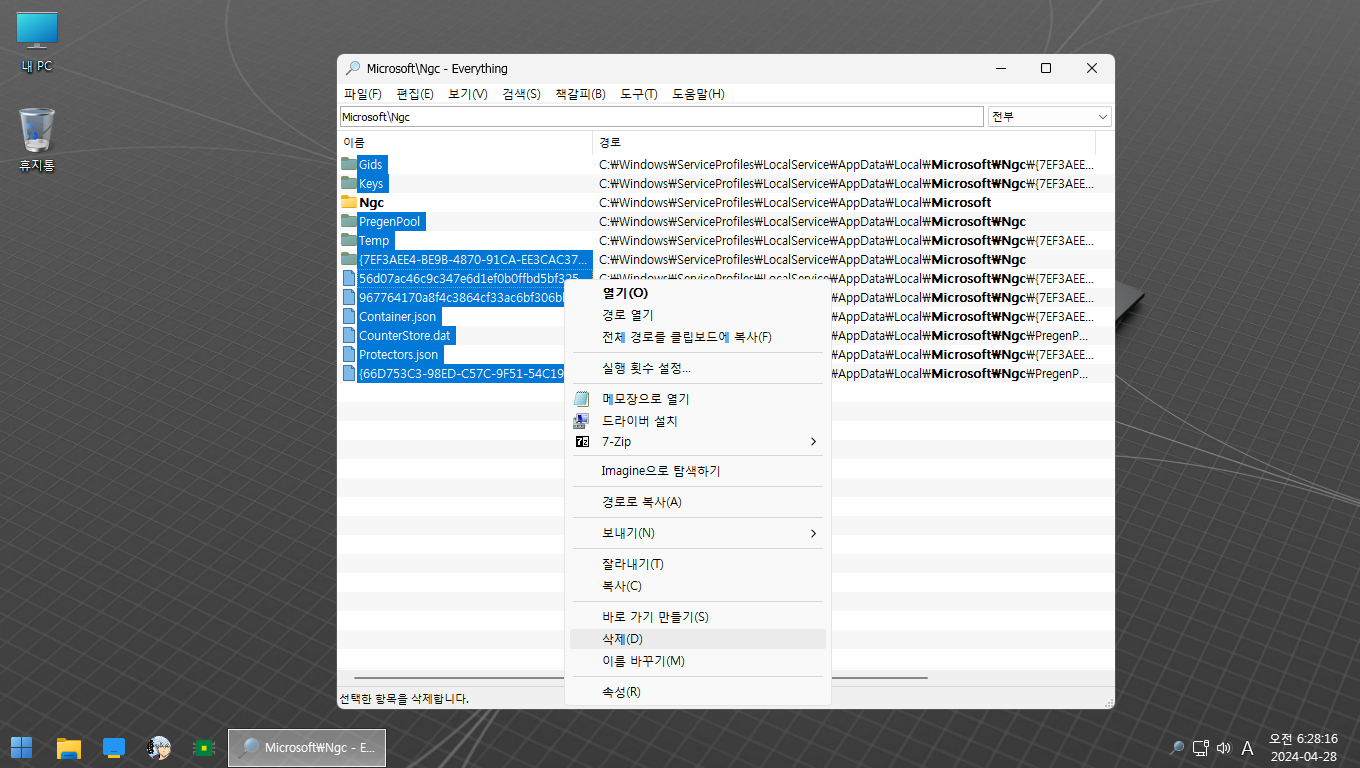Screen dimensions: 1360x768
Task: Click the Temp folder icon
Action: tap(349, 240)
